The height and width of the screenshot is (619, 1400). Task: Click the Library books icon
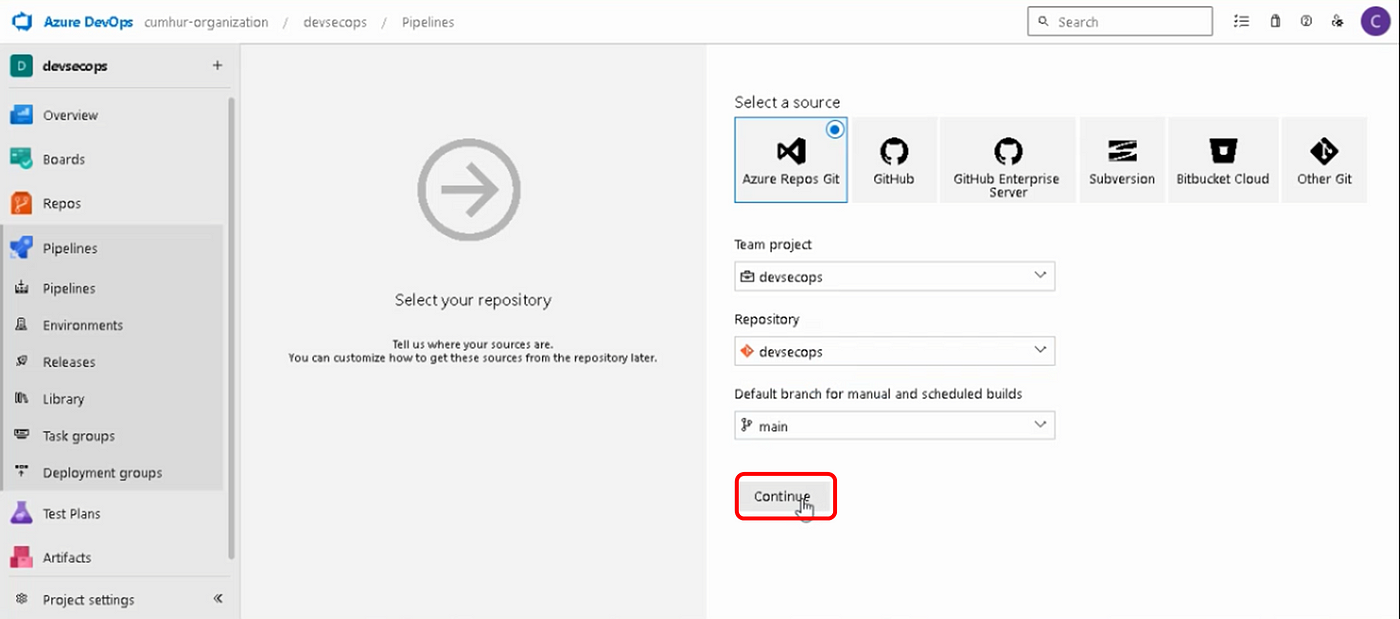click(x=21, y=399)
